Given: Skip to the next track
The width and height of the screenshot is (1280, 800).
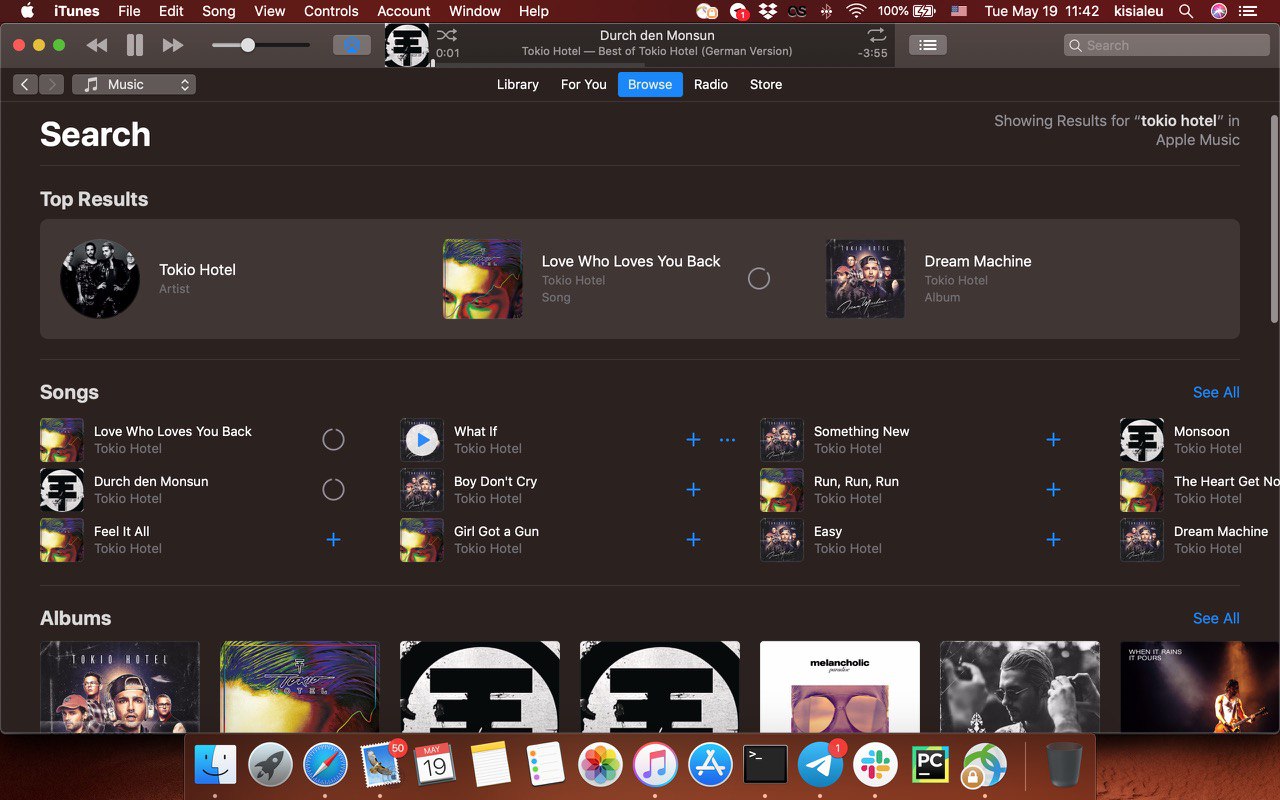Looking at the screenshot, I should (x=173, y=45).
